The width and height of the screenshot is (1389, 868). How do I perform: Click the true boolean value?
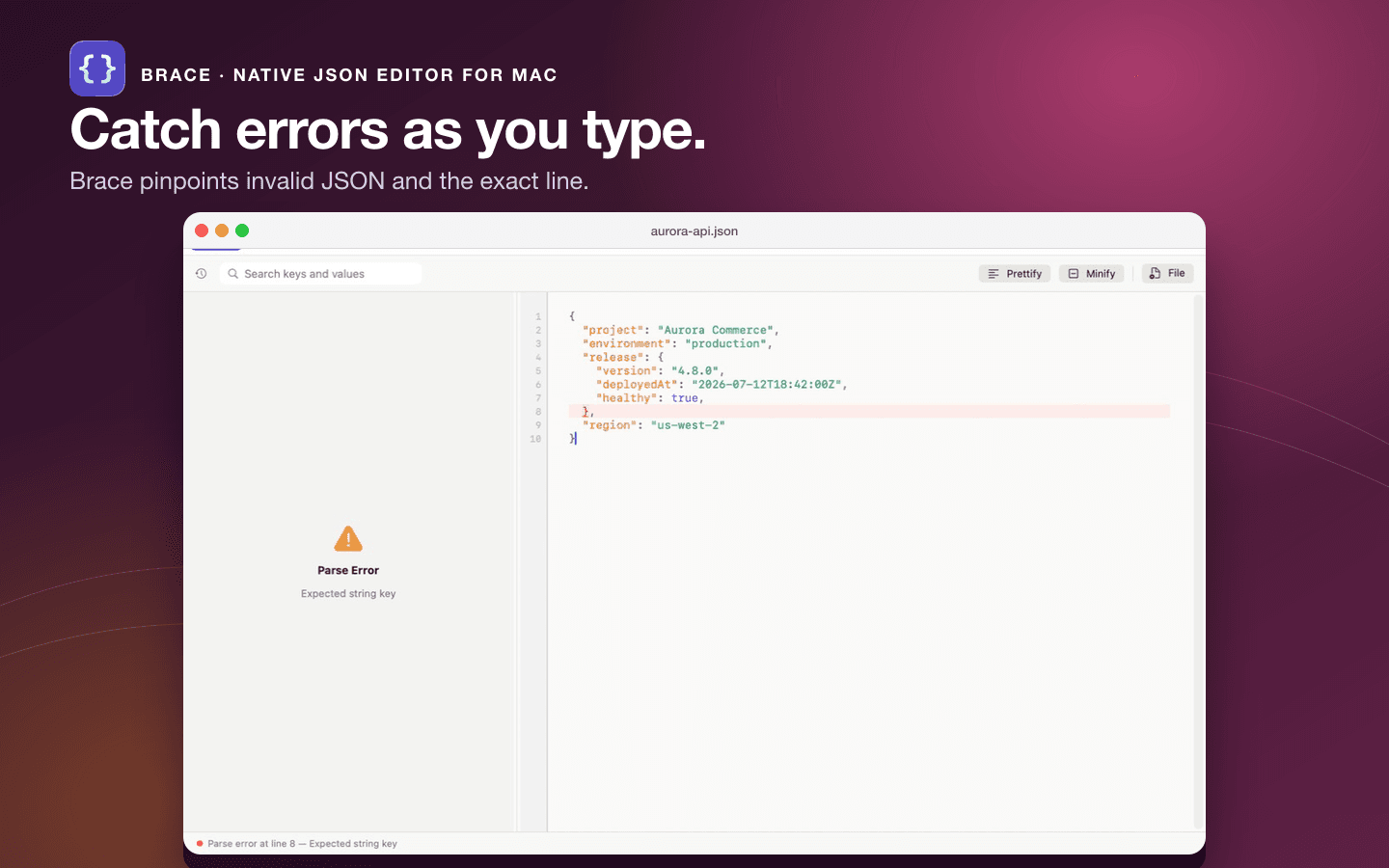[x=685, y=398]
